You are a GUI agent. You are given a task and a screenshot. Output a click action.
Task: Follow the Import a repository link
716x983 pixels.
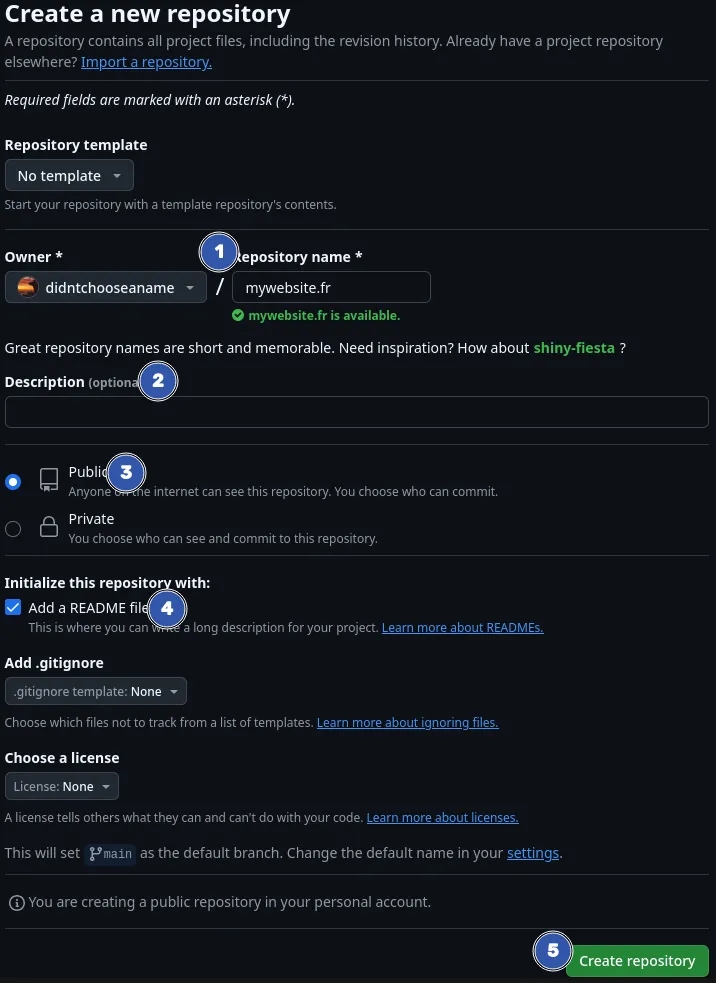146,62
